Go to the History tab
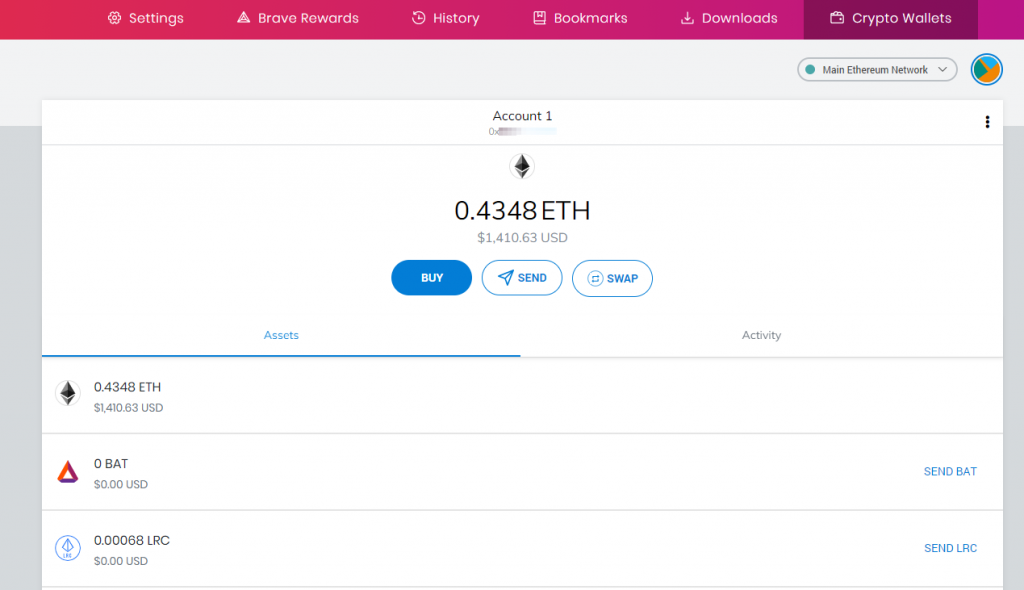The height and width of the screenshot is (590, 1024). 446,18
